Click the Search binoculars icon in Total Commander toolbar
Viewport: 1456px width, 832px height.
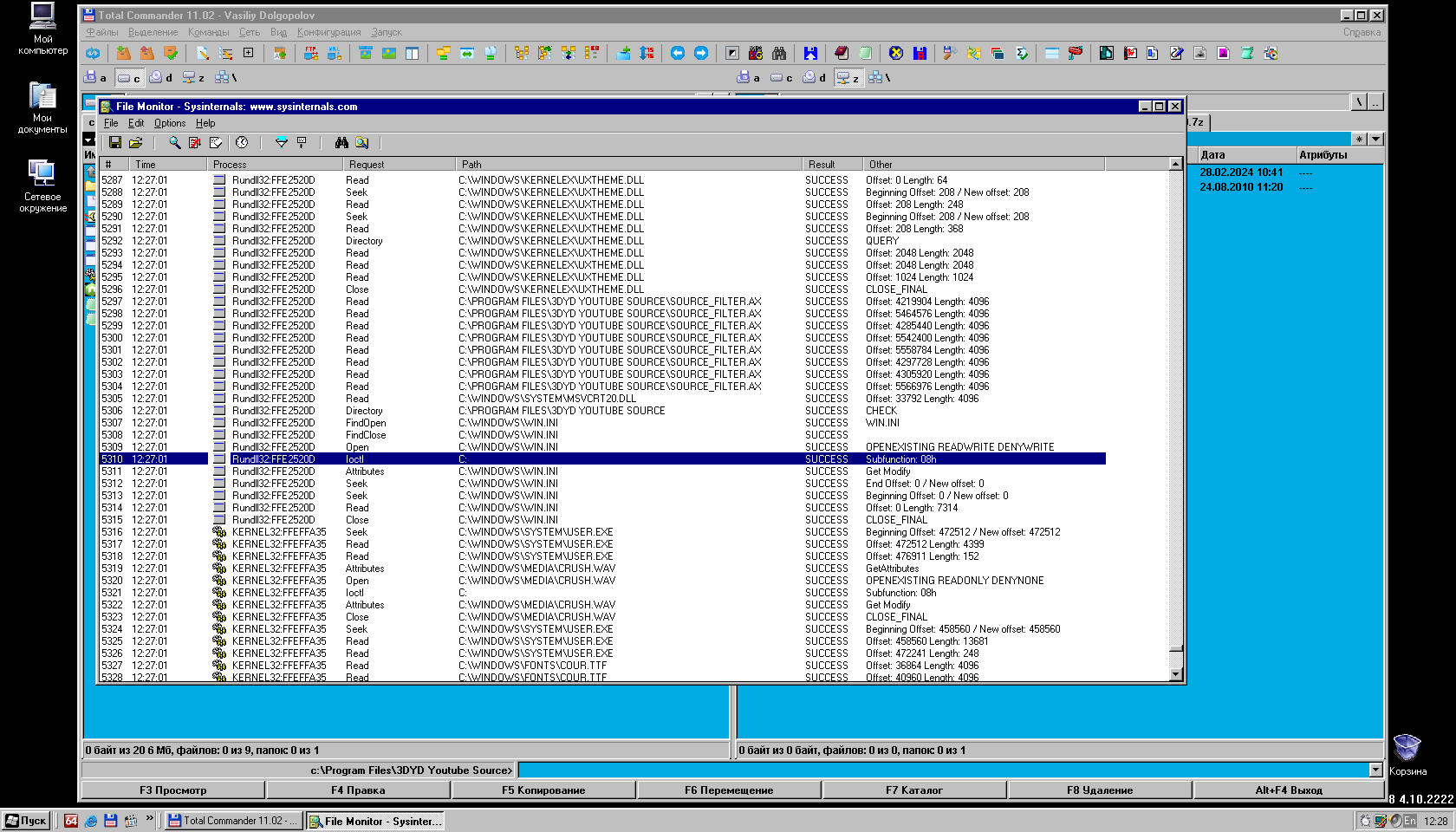(x=779, y=53)
